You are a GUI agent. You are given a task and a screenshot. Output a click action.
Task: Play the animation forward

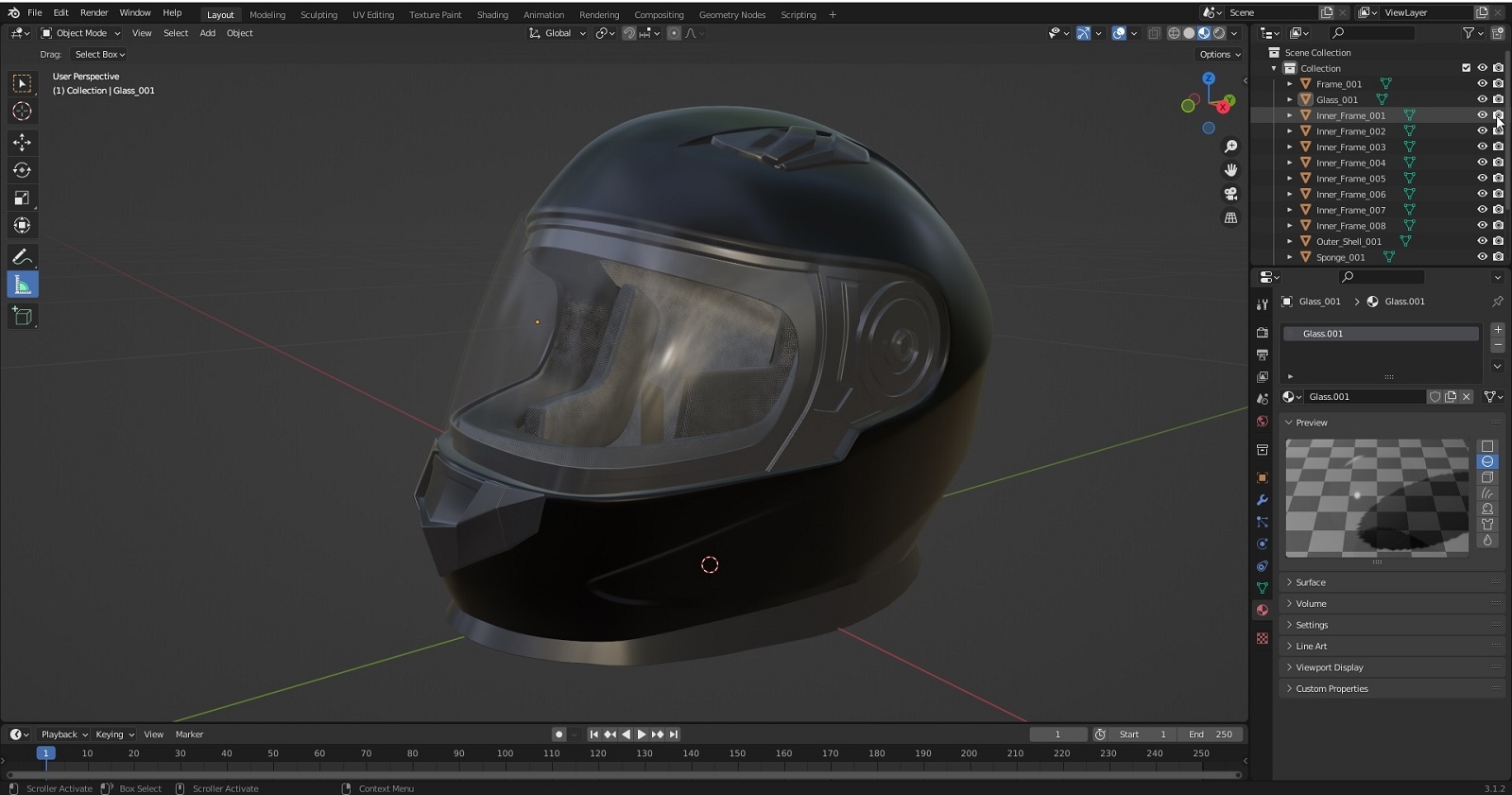[x=642, y=735]
